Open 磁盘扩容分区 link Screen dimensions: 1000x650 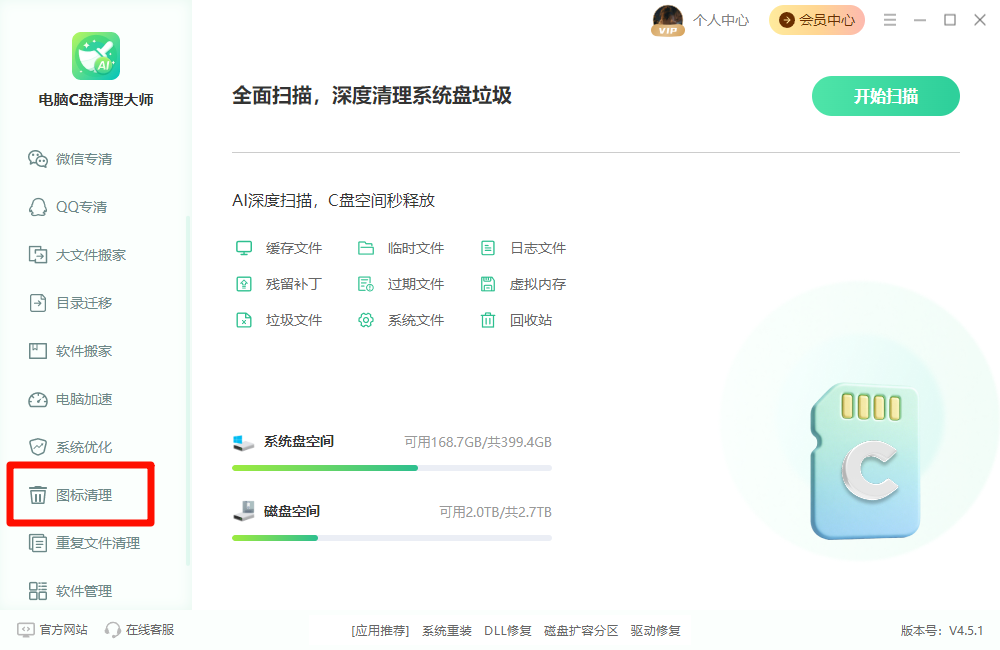(x=581, y=631)
